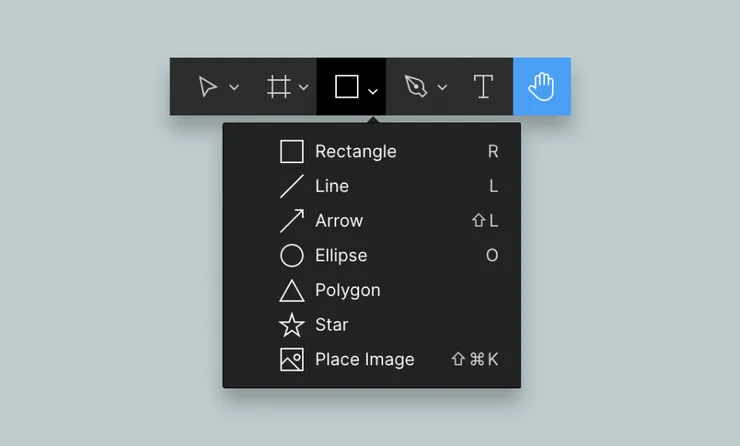Click the triangle icon beside Polygon
The width and height of the screenshot is (740, 446).
click(291, 291)
